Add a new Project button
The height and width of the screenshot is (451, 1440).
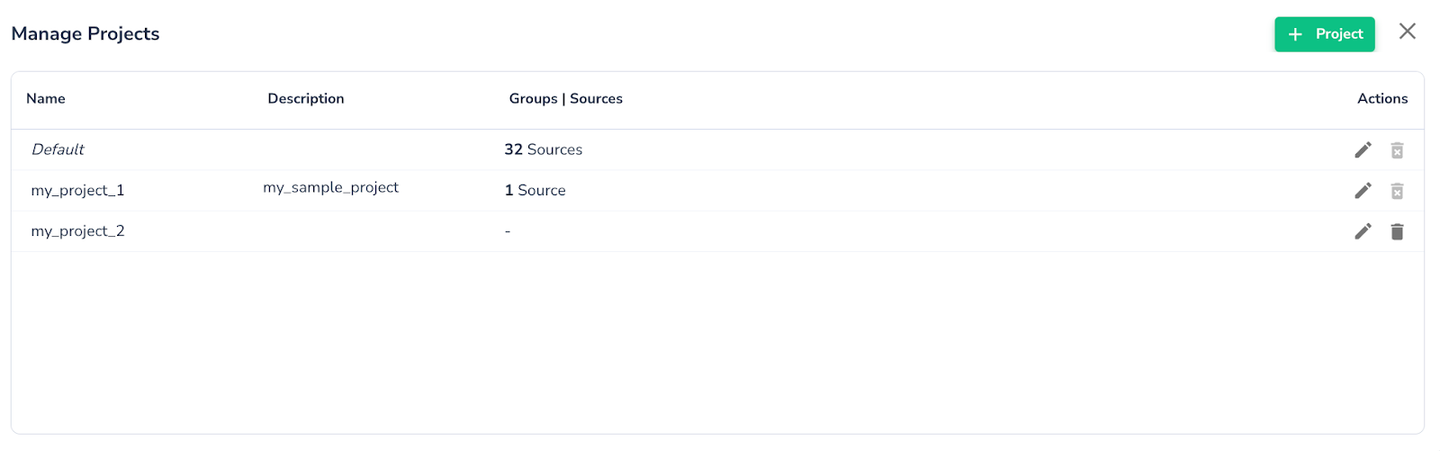tap(1324, 34)
